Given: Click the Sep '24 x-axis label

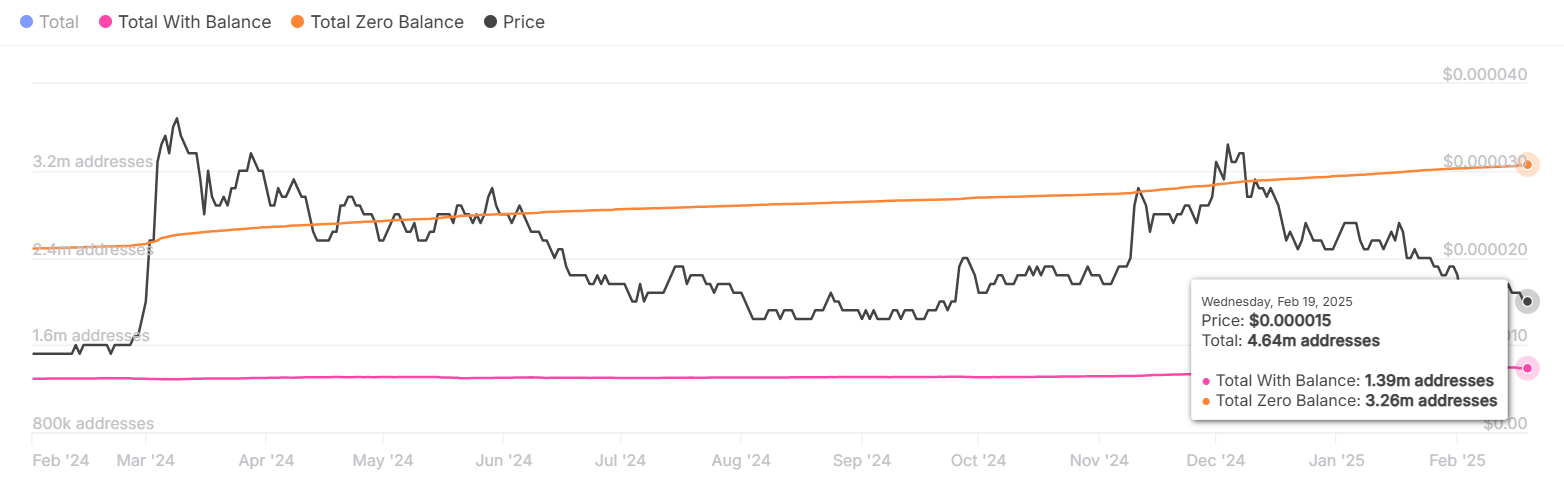Looking at the screenshot, I should click(860, 460).
